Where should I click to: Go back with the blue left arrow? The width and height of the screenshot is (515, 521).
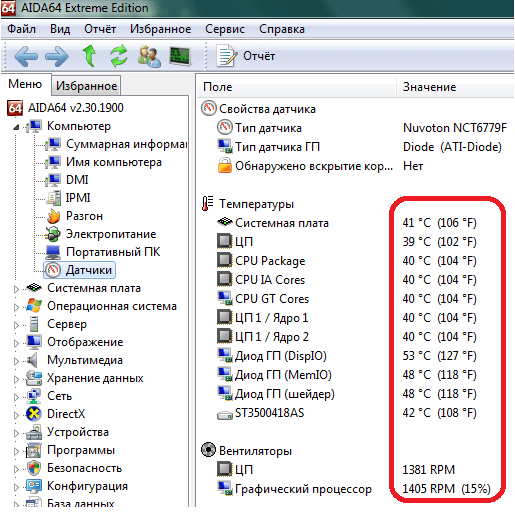(x=25, y=56)
